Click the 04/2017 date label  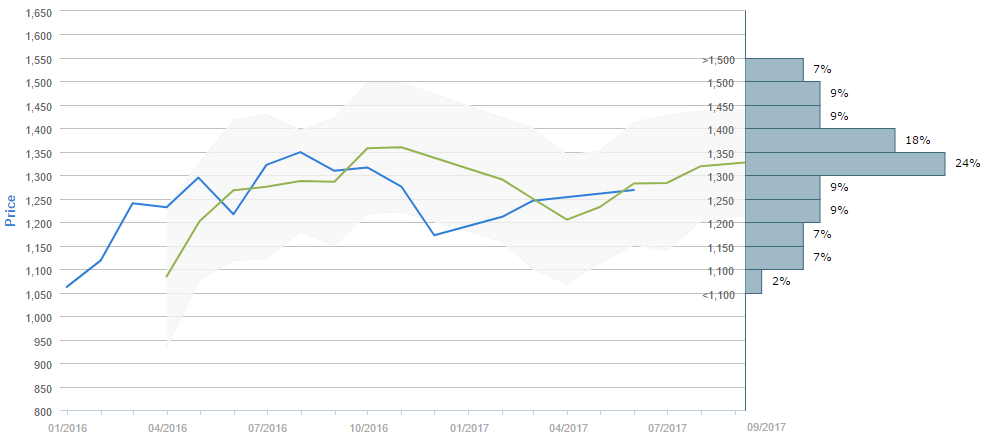pos(567,428)
